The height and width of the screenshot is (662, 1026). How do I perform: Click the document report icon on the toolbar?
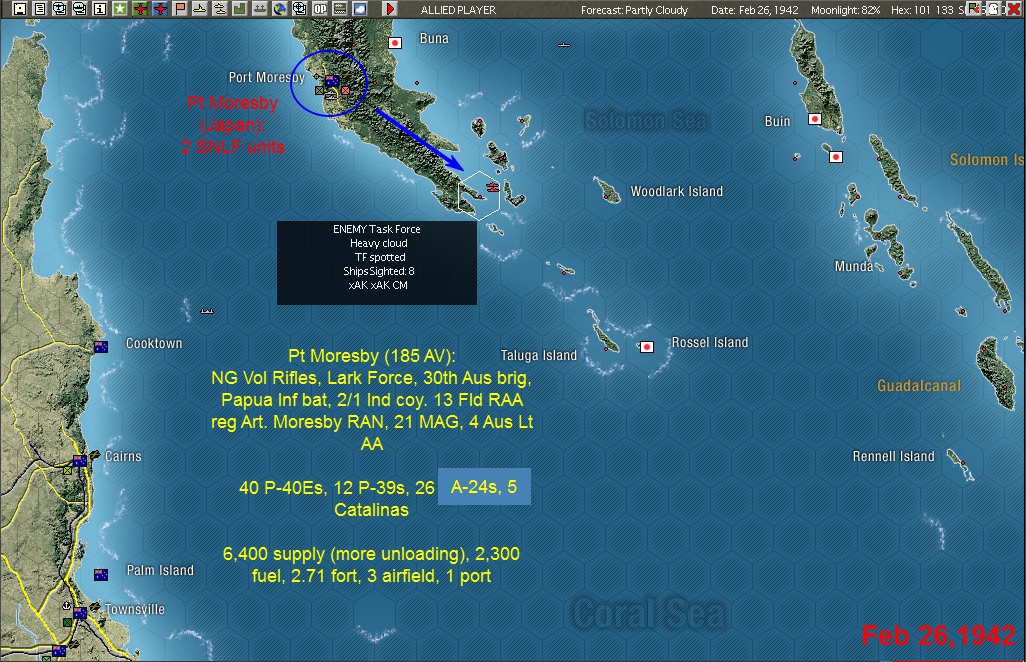39,10
